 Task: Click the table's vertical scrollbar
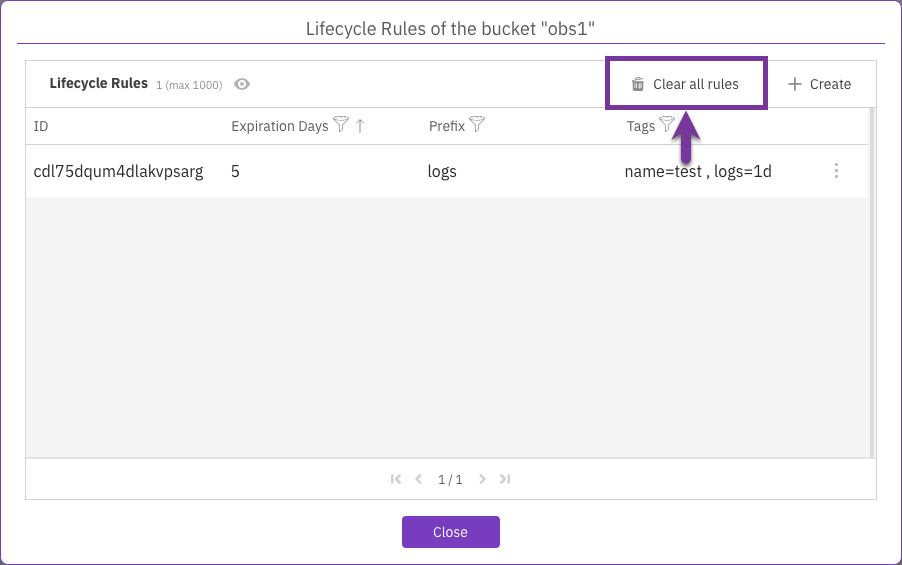tap(872, 280)
